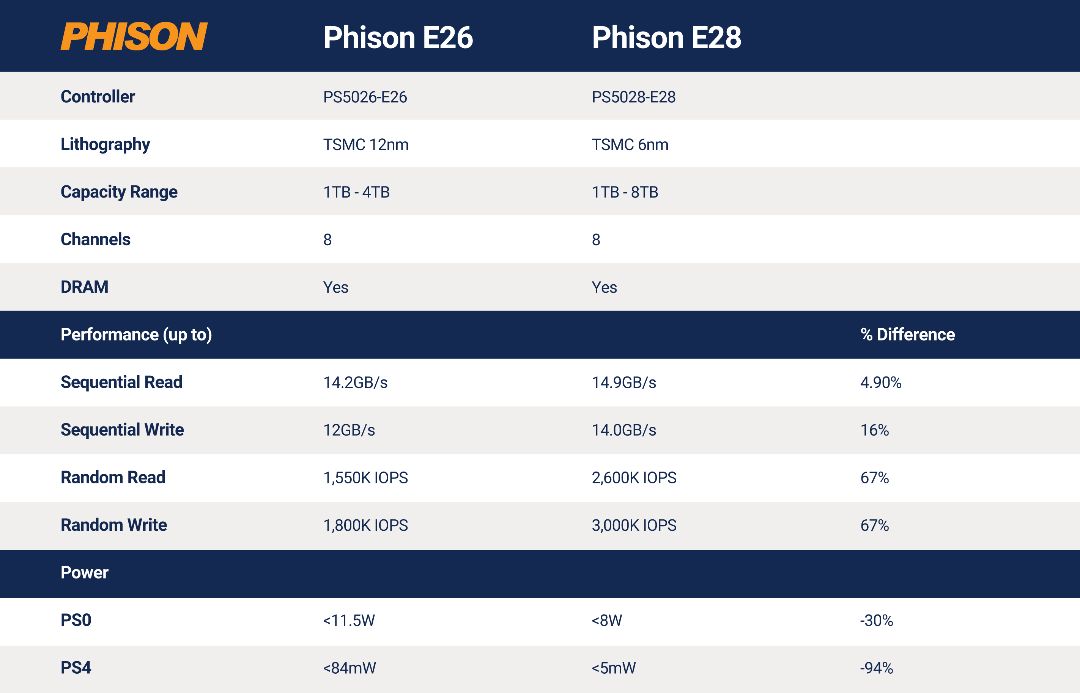Select the Phison E28 column header
1080x693 pixels.
tap(667, 38)
